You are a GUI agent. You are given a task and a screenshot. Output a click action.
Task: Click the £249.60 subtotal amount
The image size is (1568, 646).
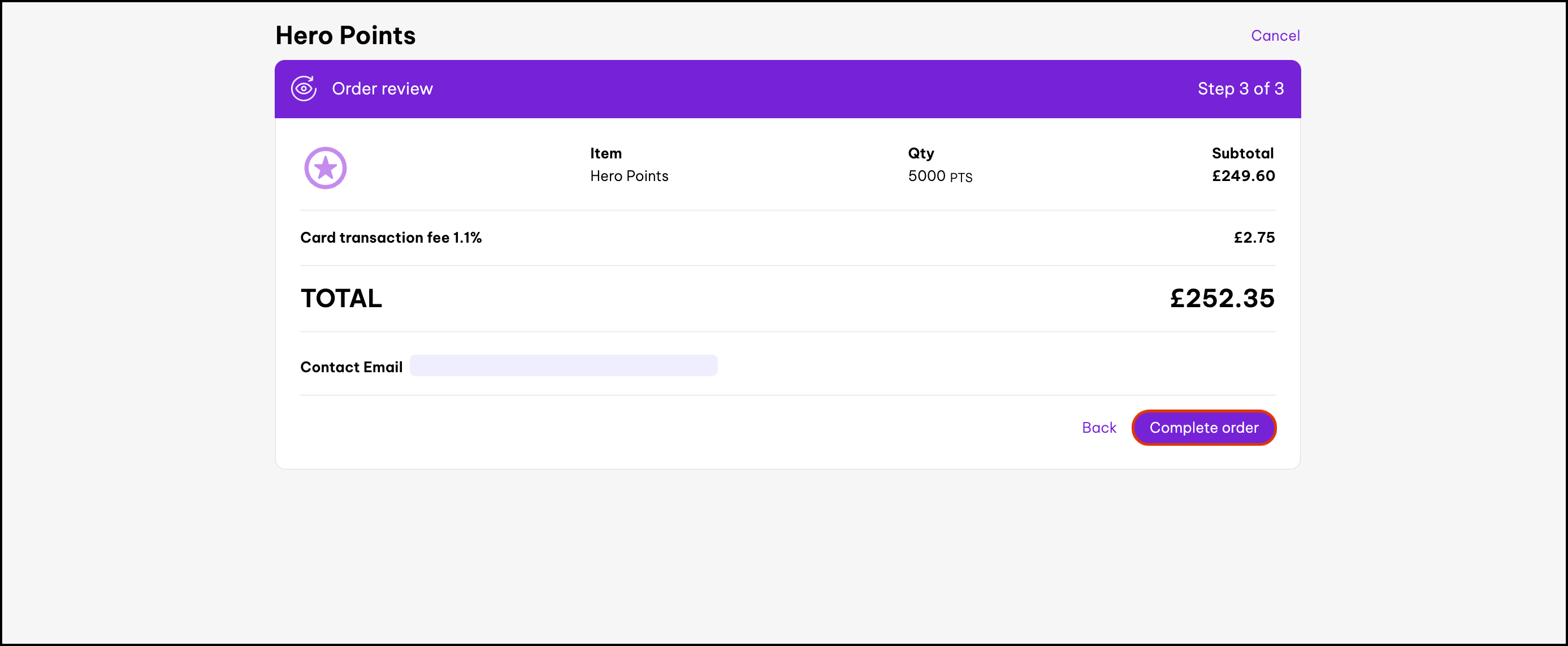(x=1242, y=176)
